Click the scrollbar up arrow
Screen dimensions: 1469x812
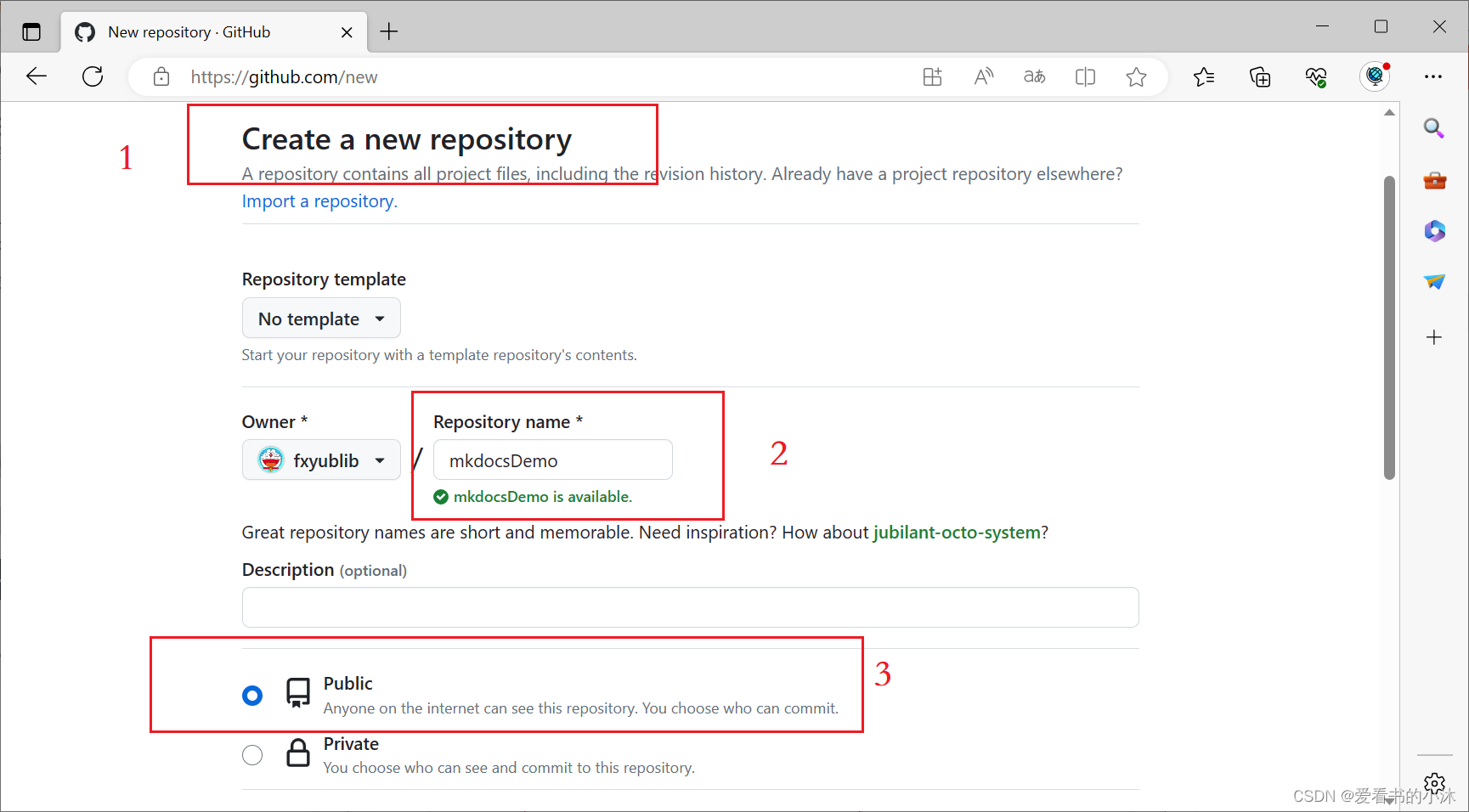click(x=1389, y=112)
